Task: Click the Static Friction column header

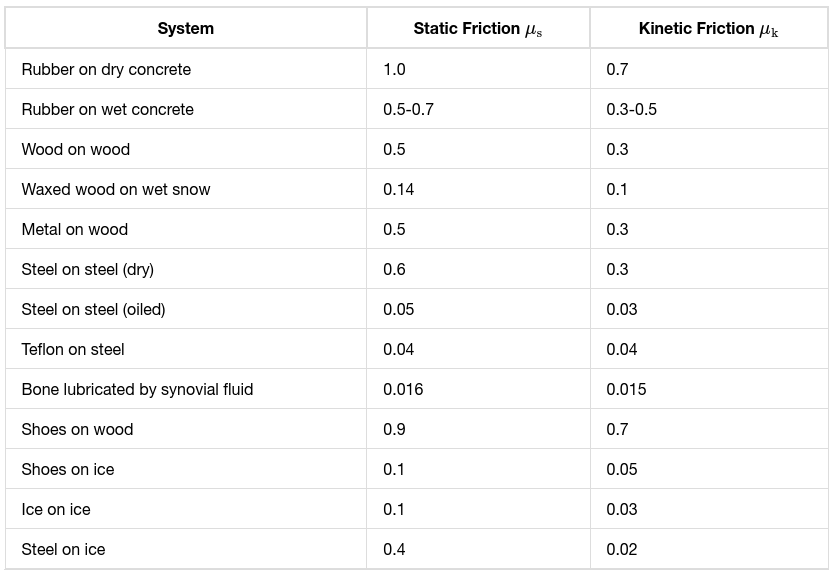Action: click(x=477, y=28)
